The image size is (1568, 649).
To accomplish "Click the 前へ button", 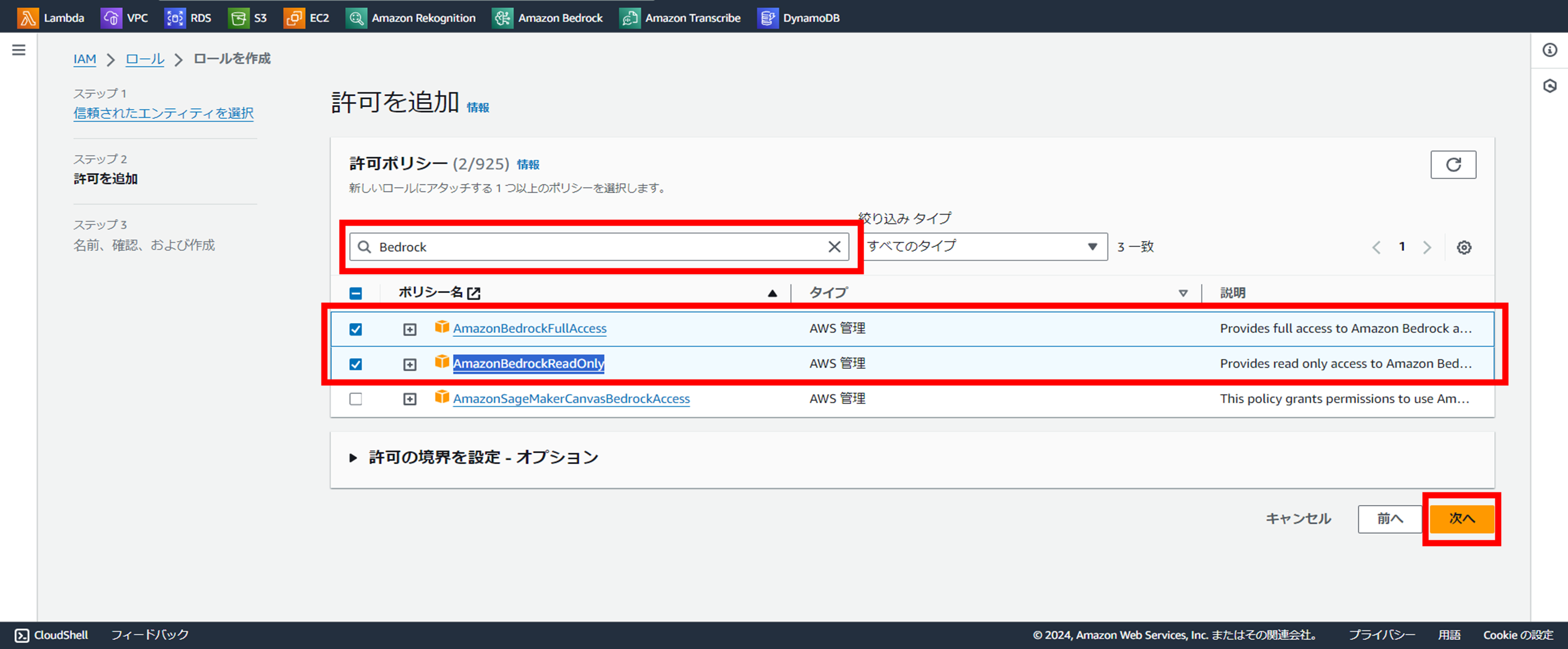I will click(1390, 519).
